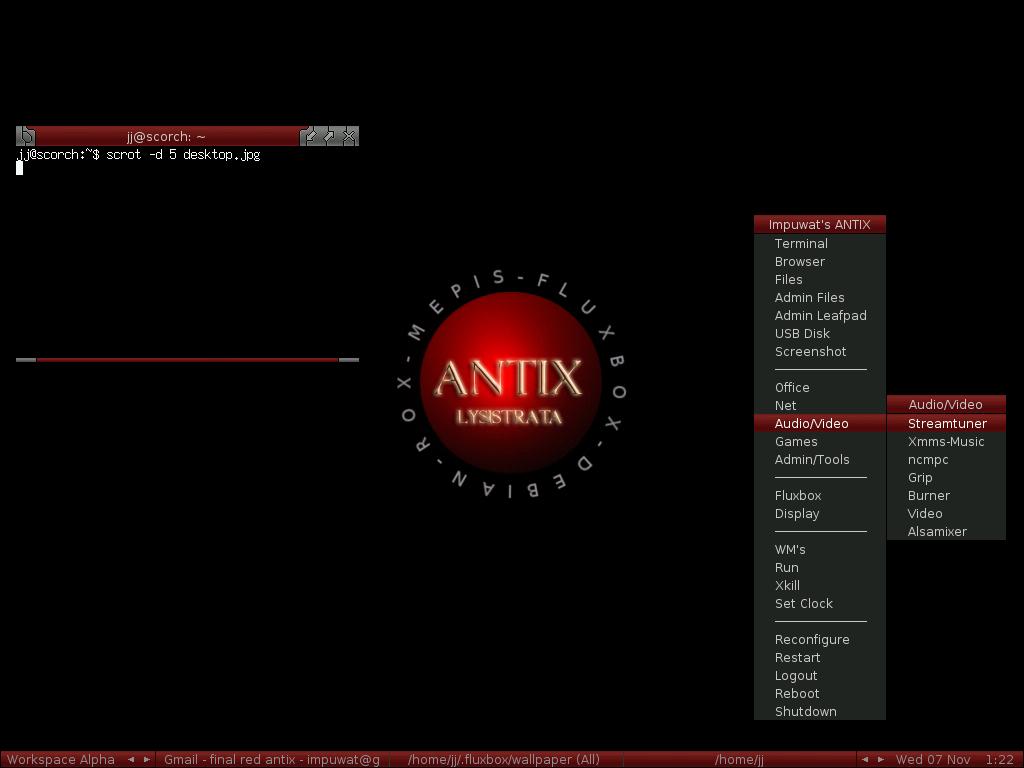
Task: Open the Fluxbox submenu
Action: [x=798, y=495]
